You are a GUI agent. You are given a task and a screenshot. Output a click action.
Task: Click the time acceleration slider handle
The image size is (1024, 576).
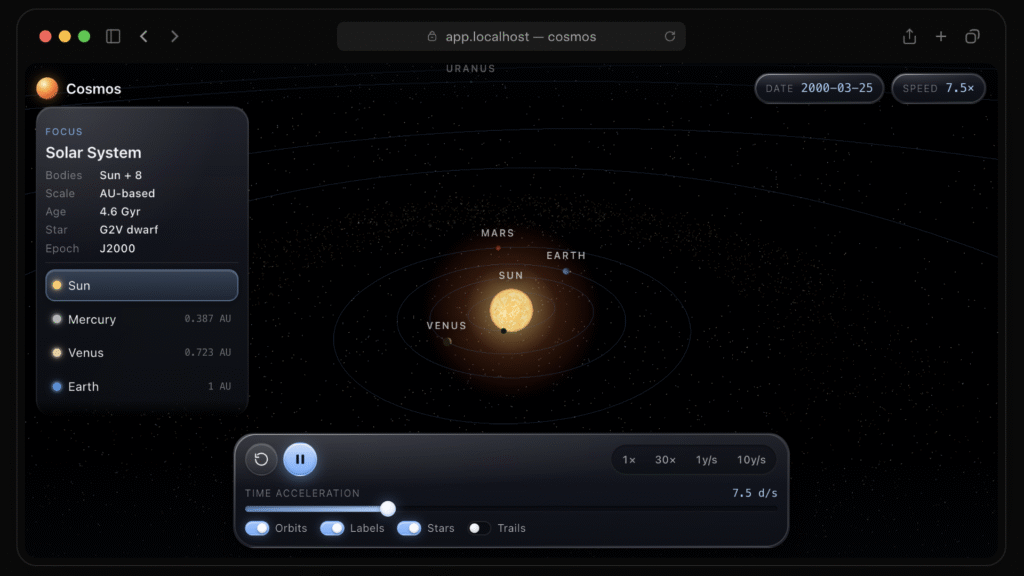tap(388, 508)
